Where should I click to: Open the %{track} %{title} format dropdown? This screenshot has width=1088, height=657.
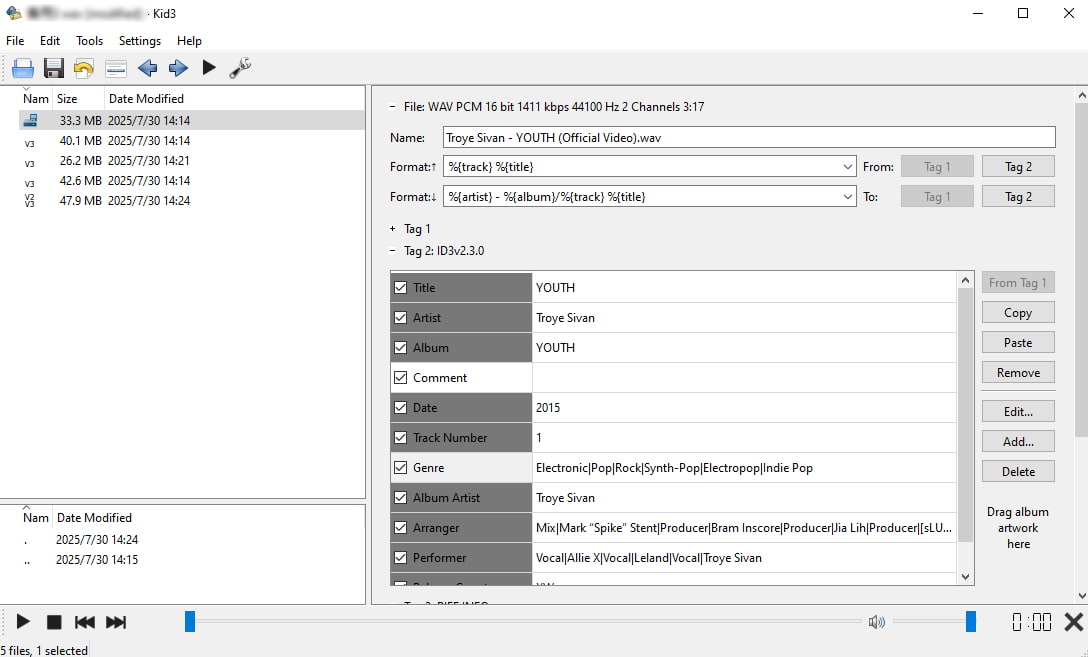[847, 167]
